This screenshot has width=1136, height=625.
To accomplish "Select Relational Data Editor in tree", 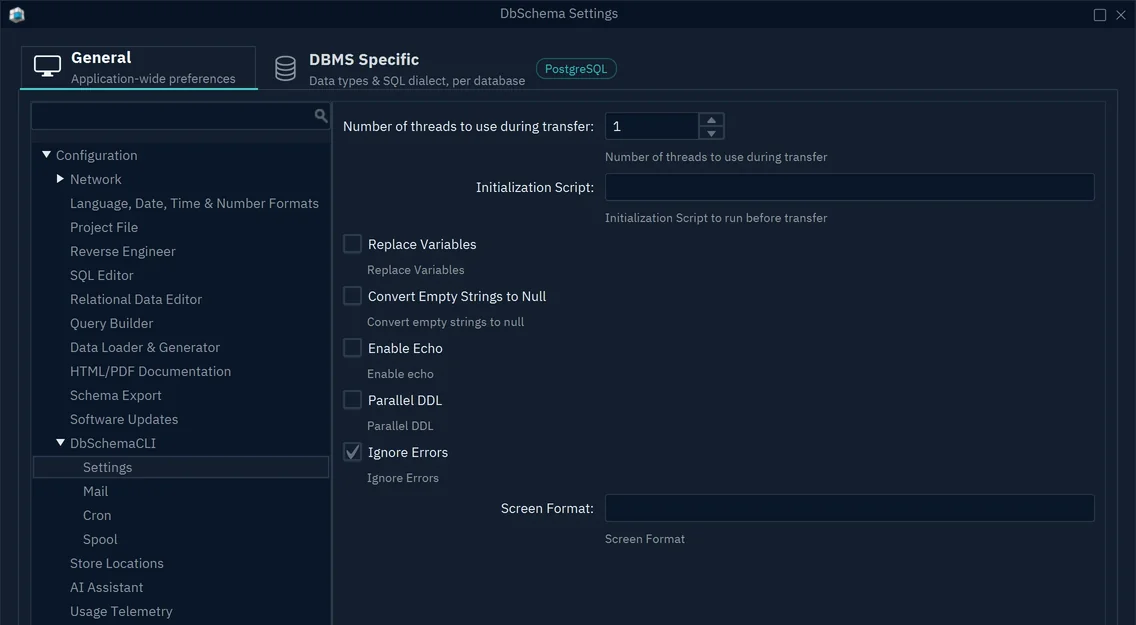I will (135, 299).
